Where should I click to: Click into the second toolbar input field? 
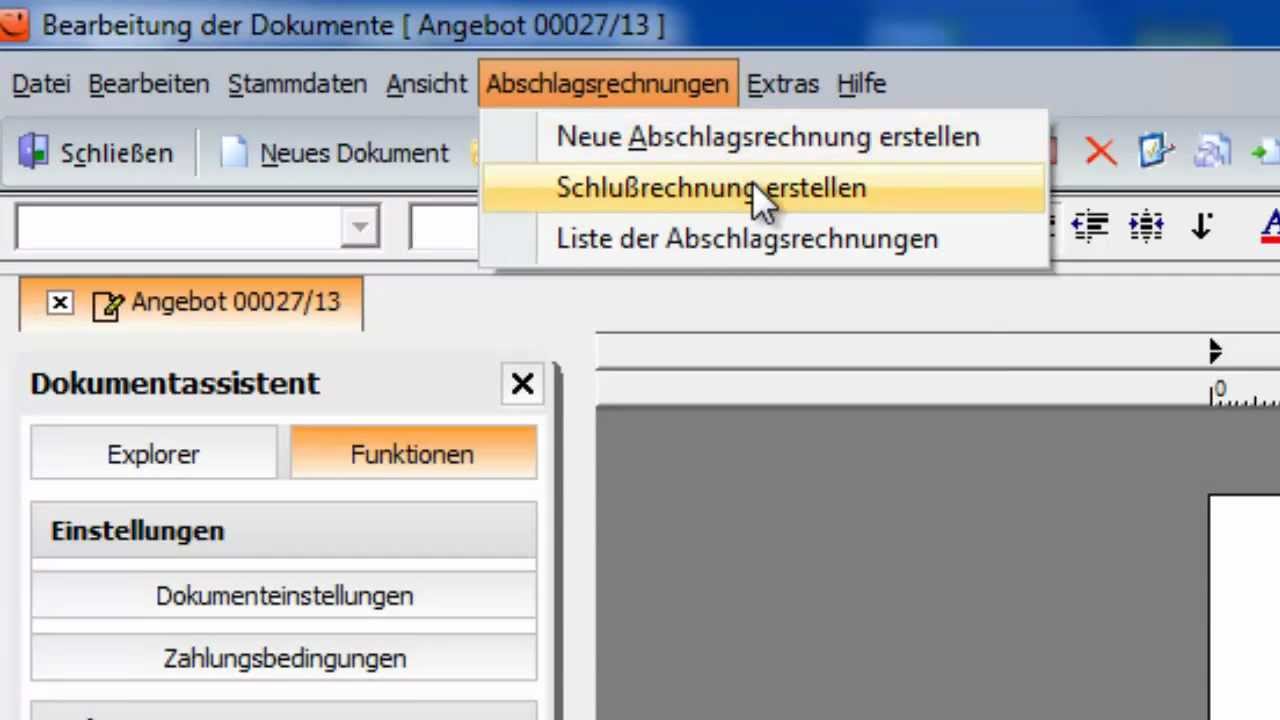pos(444,228)
